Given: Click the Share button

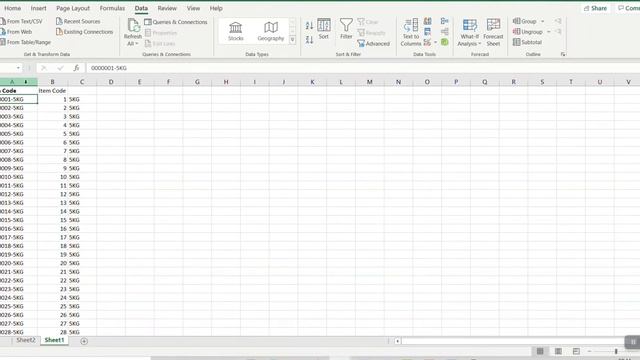Looking at the screenshot, I should [595, 8].
